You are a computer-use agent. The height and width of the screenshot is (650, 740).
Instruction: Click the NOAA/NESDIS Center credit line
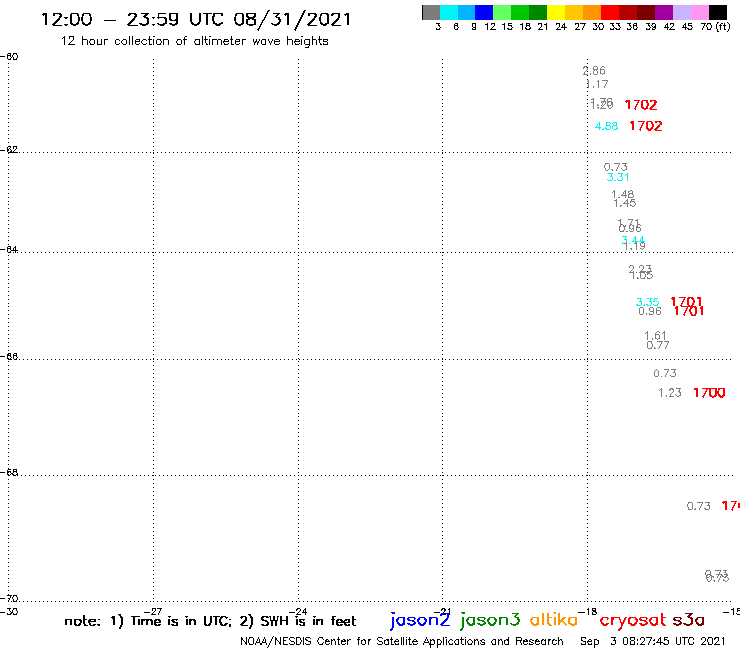click(402, 641)
